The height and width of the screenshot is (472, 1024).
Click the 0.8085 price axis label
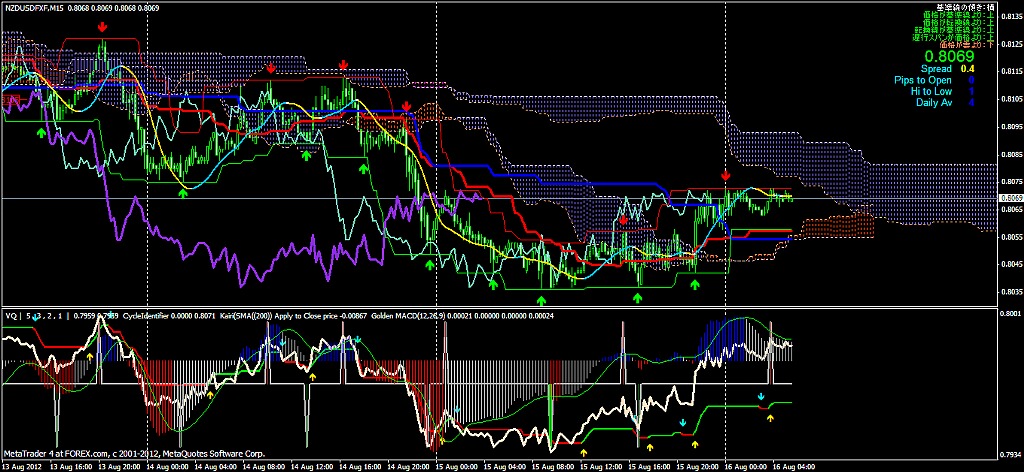(1010, 155)
